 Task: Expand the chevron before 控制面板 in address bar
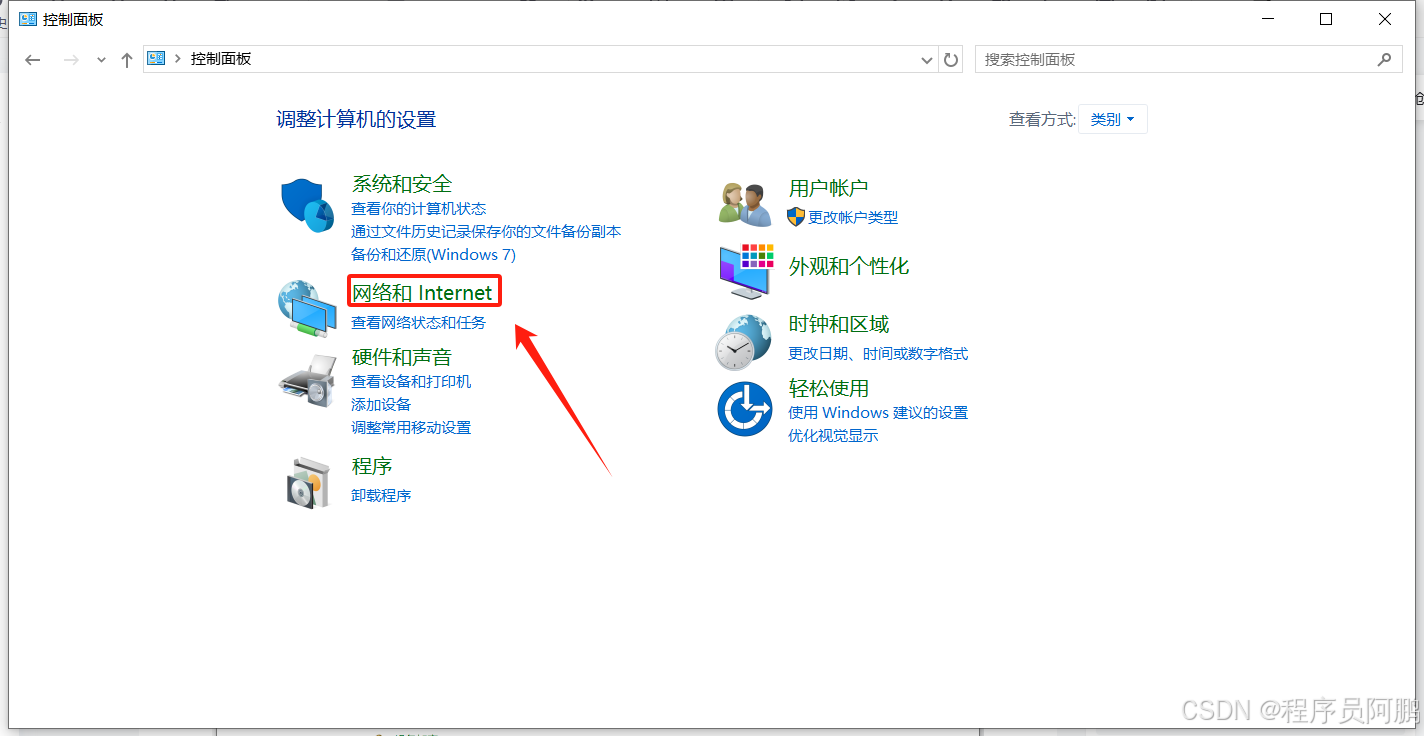coord(178,59)
